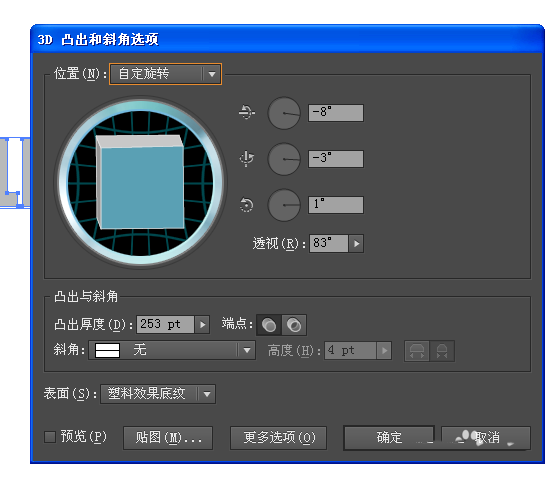Turn cap off for hollow appearance
550x488 pixels.
(x=294, y=325)
